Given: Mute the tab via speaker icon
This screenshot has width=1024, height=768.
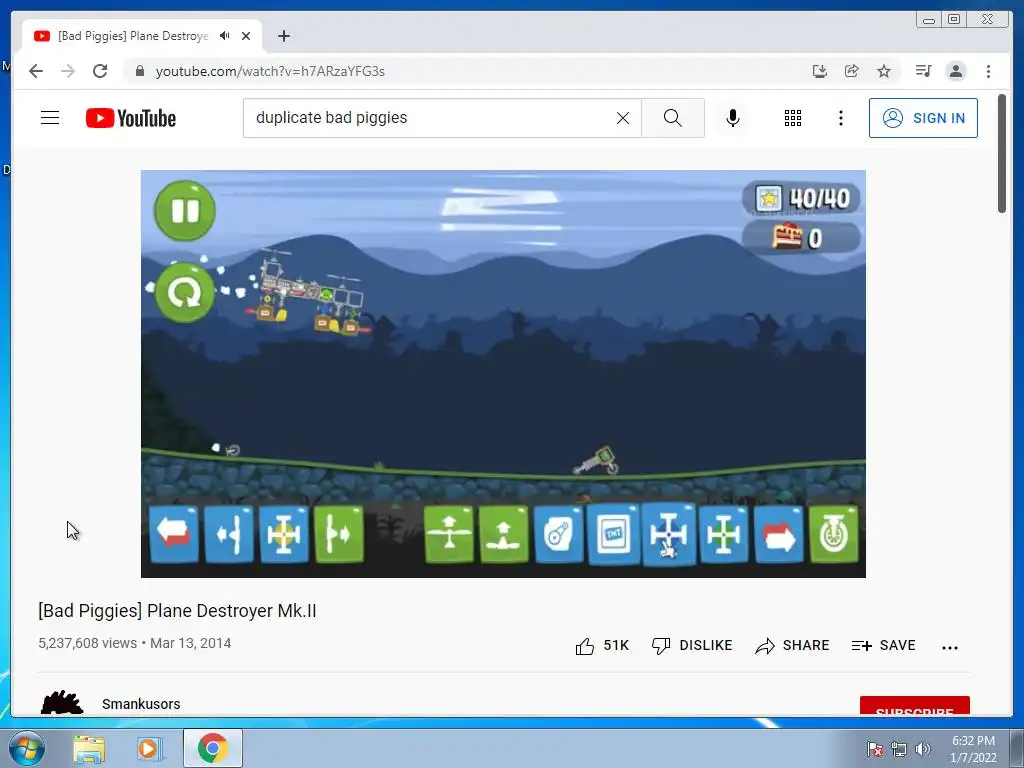Looking at the screenshot, I should click(225, 36).
